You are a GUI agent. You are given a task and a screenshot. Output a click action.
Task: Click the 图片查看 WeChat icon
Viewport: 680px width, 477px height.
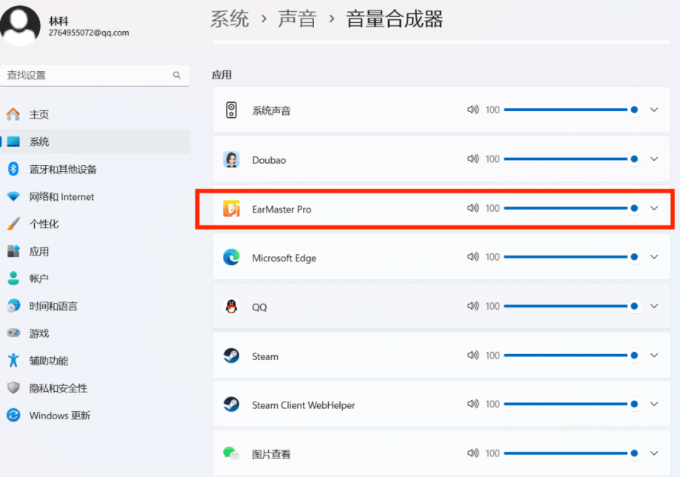[x=231, y=453]
